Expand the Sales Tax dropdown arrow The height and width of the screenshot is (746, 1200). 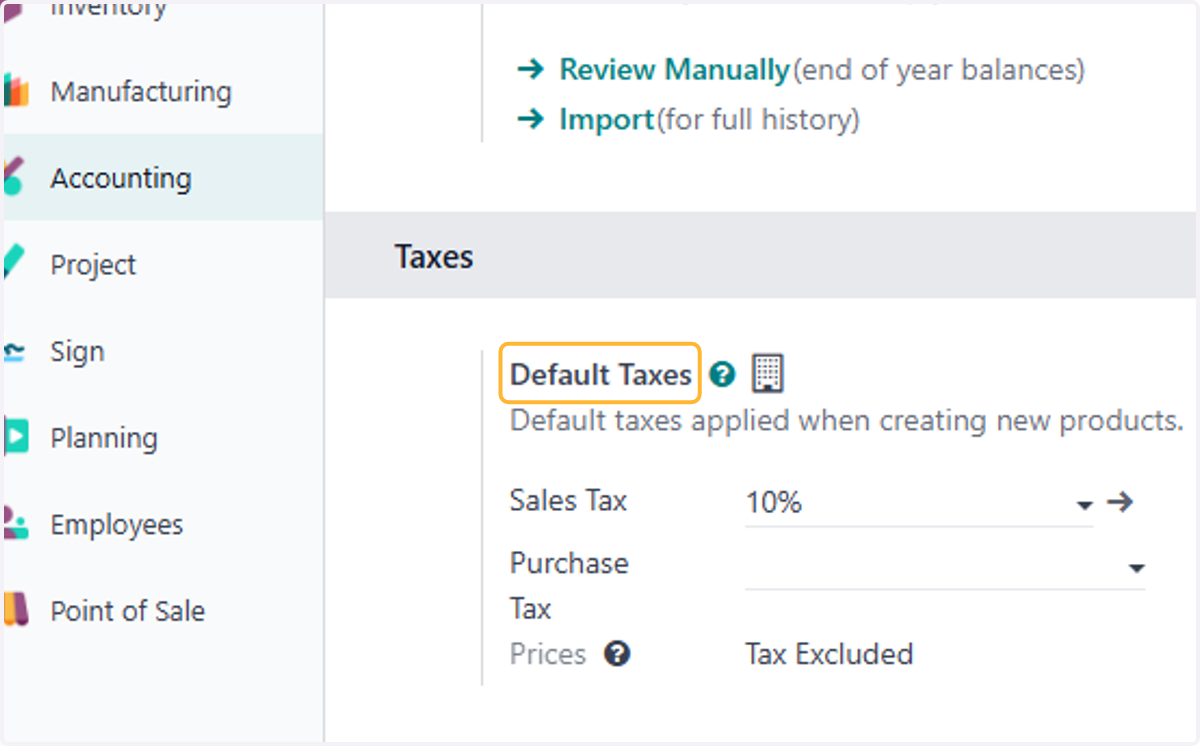(x=1084, y=505)
